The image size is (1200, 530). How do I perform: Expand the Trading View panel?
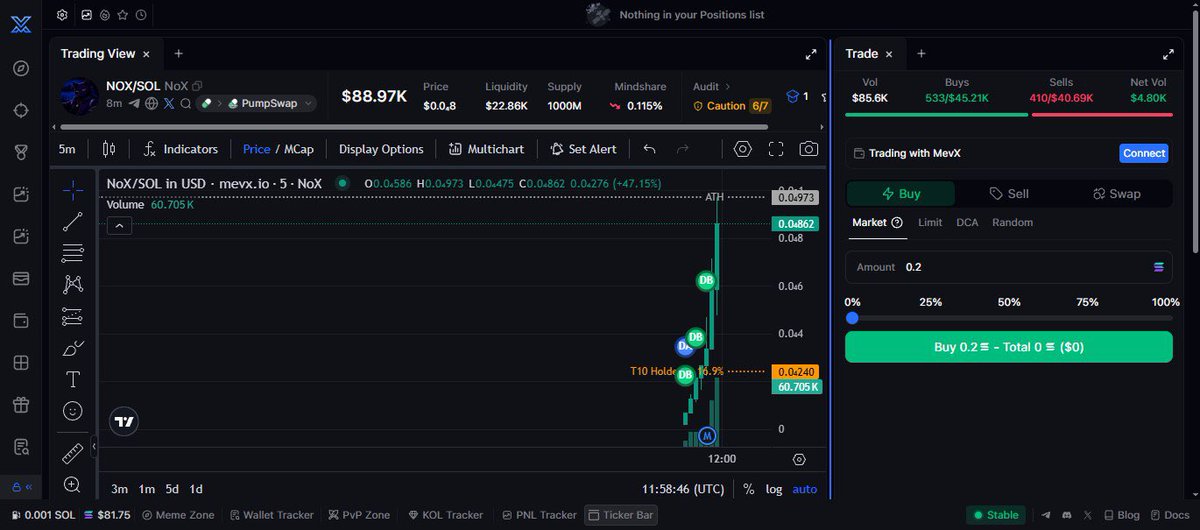click(811, 54)
